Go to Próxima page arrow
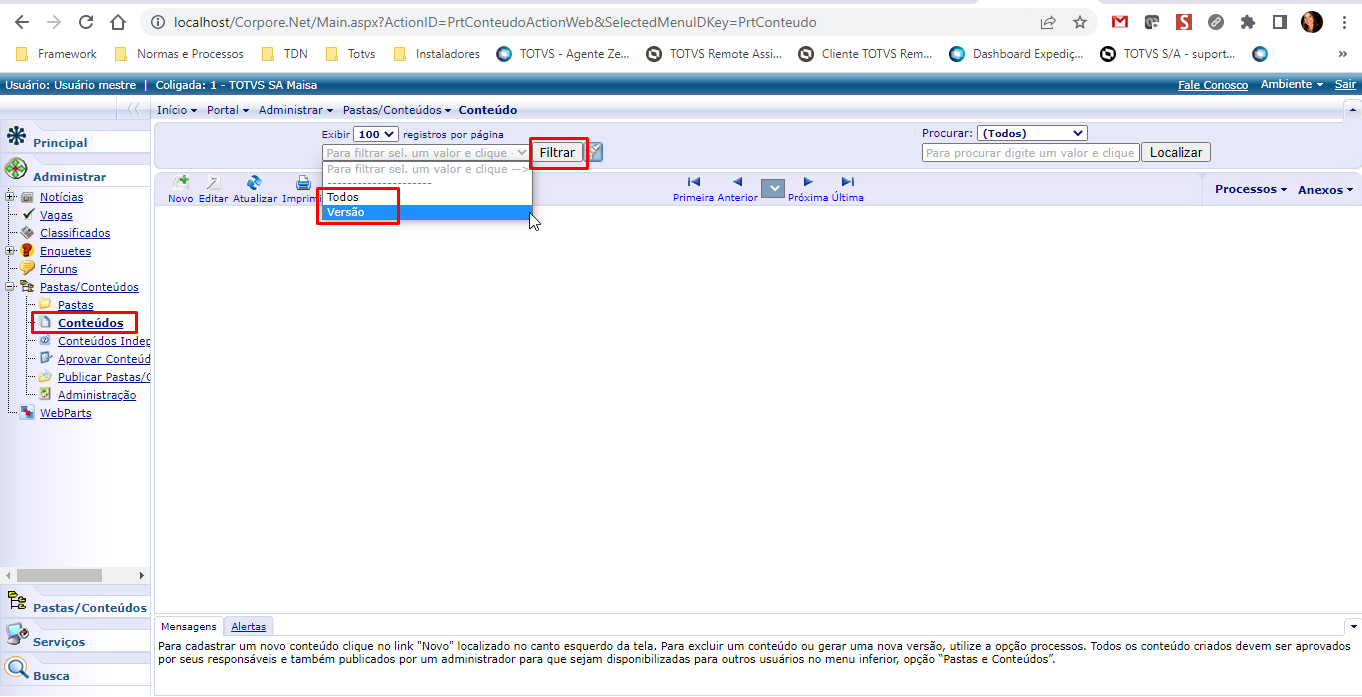This screenshot has width=1362, height=697. 808,182
